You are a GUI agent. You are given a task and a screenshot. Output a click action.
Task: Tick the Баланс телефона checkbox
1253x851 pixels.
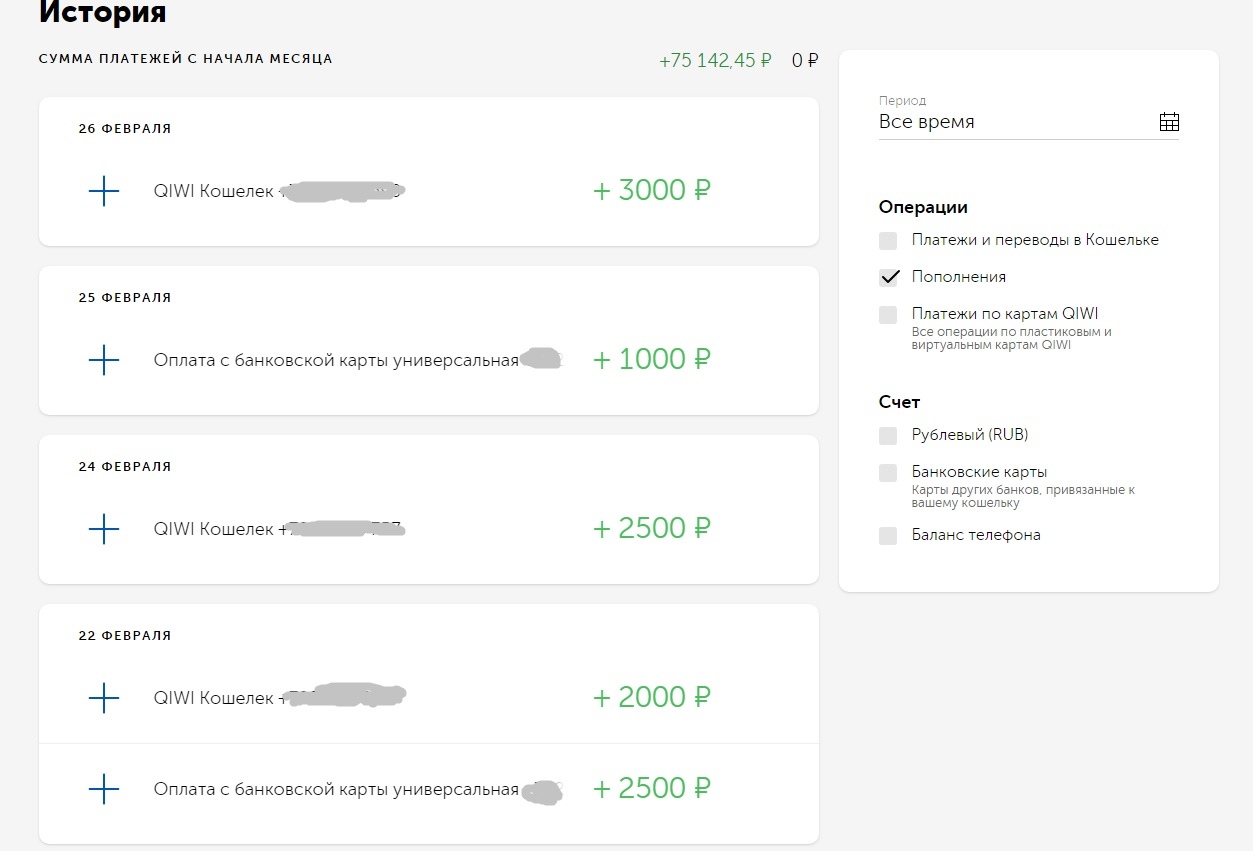pyautogui.click(x=888, y=536)
